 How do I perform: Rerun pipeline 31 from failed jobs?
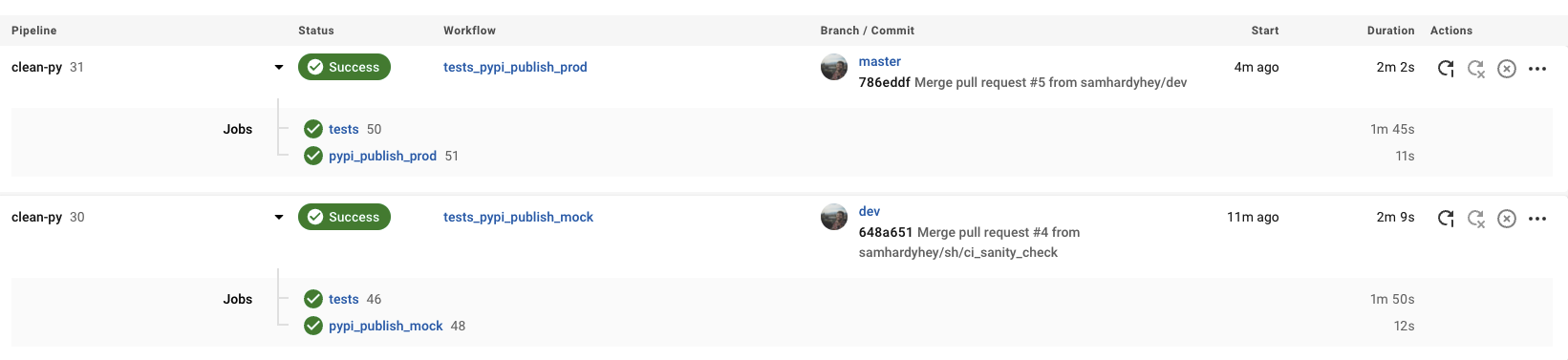click(1476, 68)
